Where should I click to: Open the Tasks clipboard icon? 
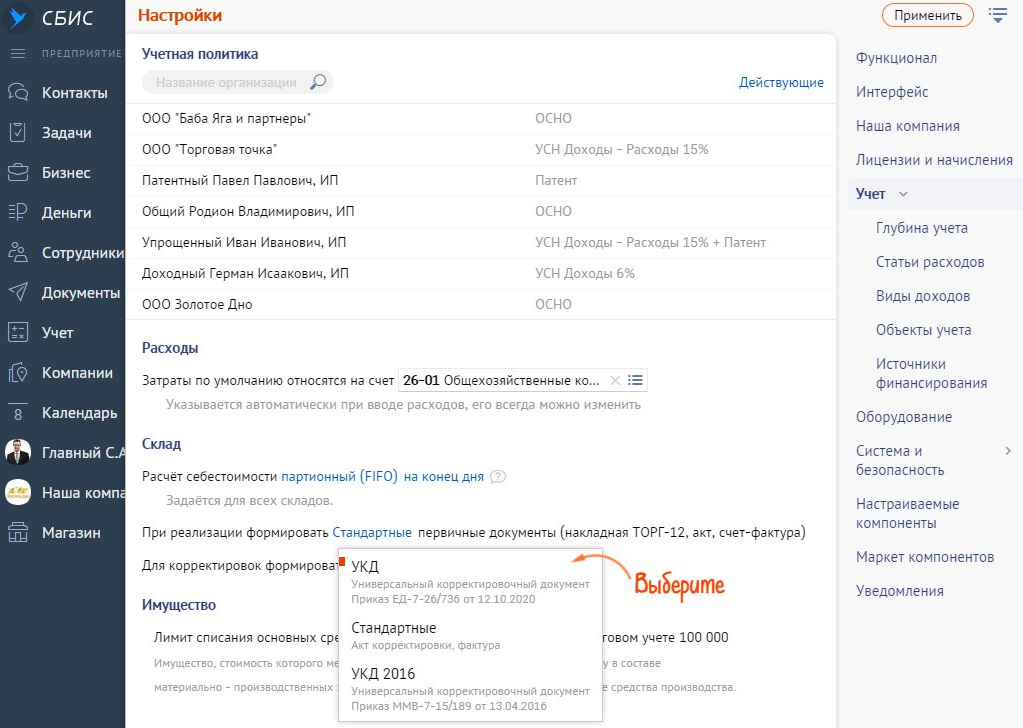tap(17, 133)
